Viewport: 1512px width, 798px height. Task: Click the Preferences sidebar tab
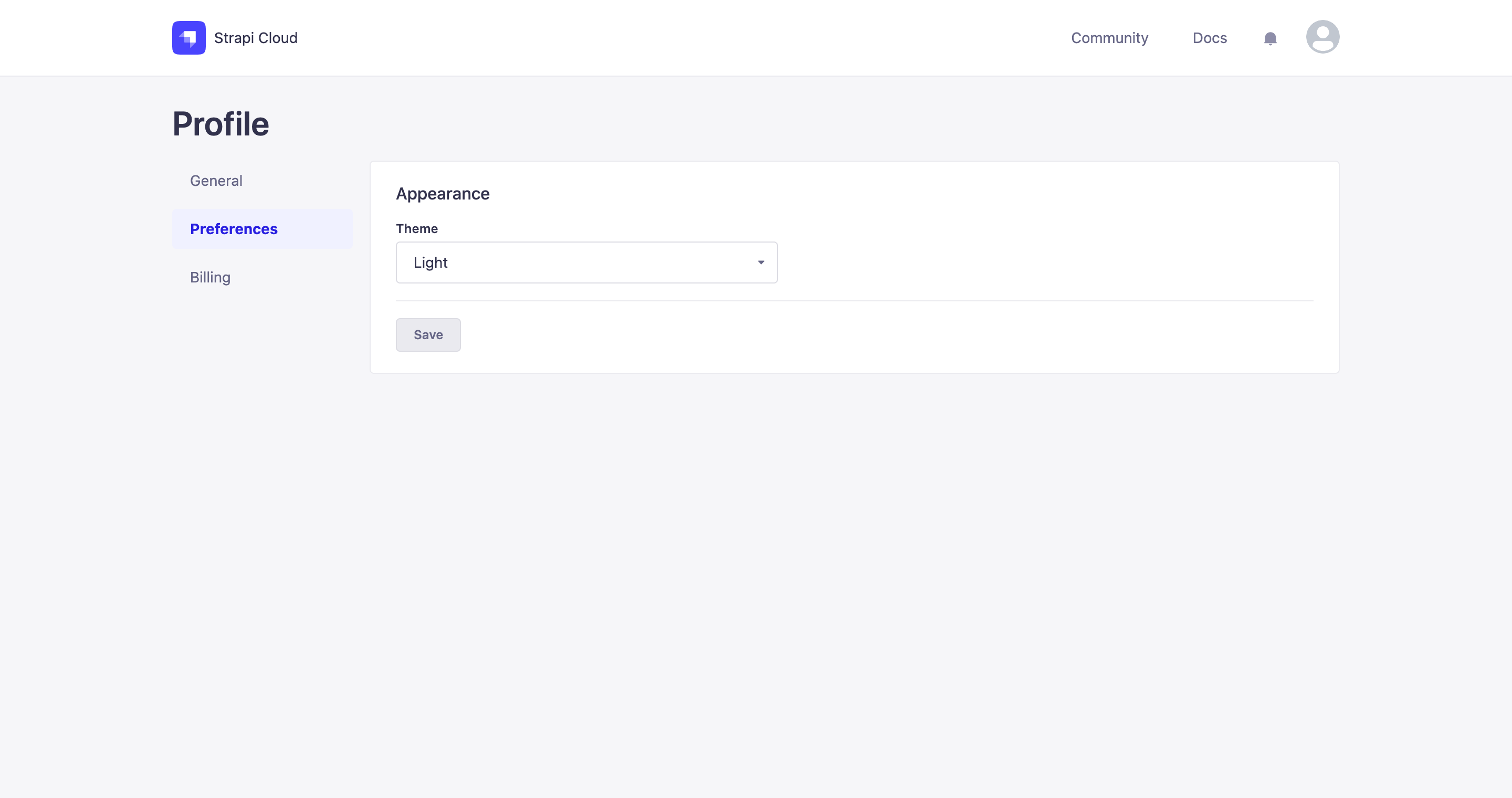click(234, 229)
